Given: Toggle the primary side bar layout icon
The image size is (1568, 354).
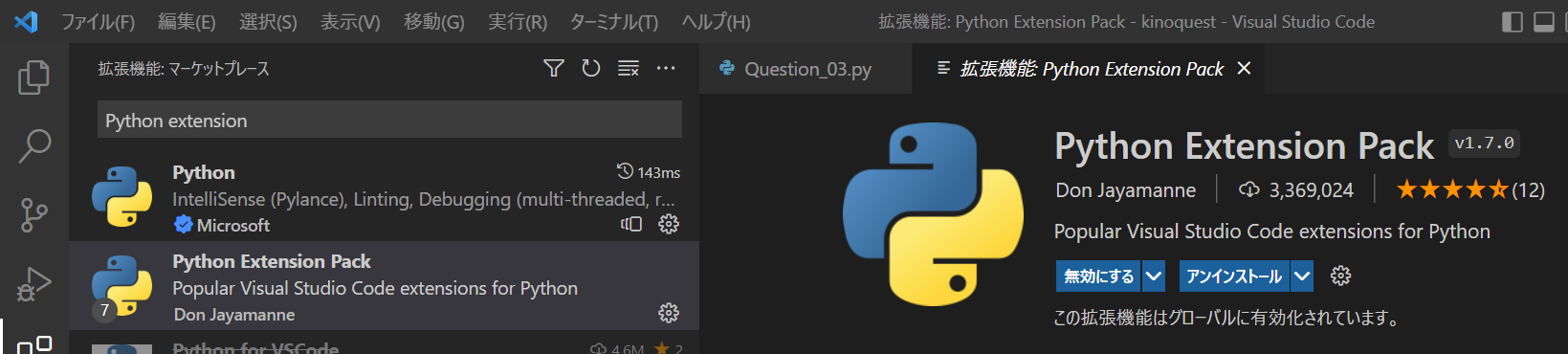Looking at the screenshot, I should 1513,21.
